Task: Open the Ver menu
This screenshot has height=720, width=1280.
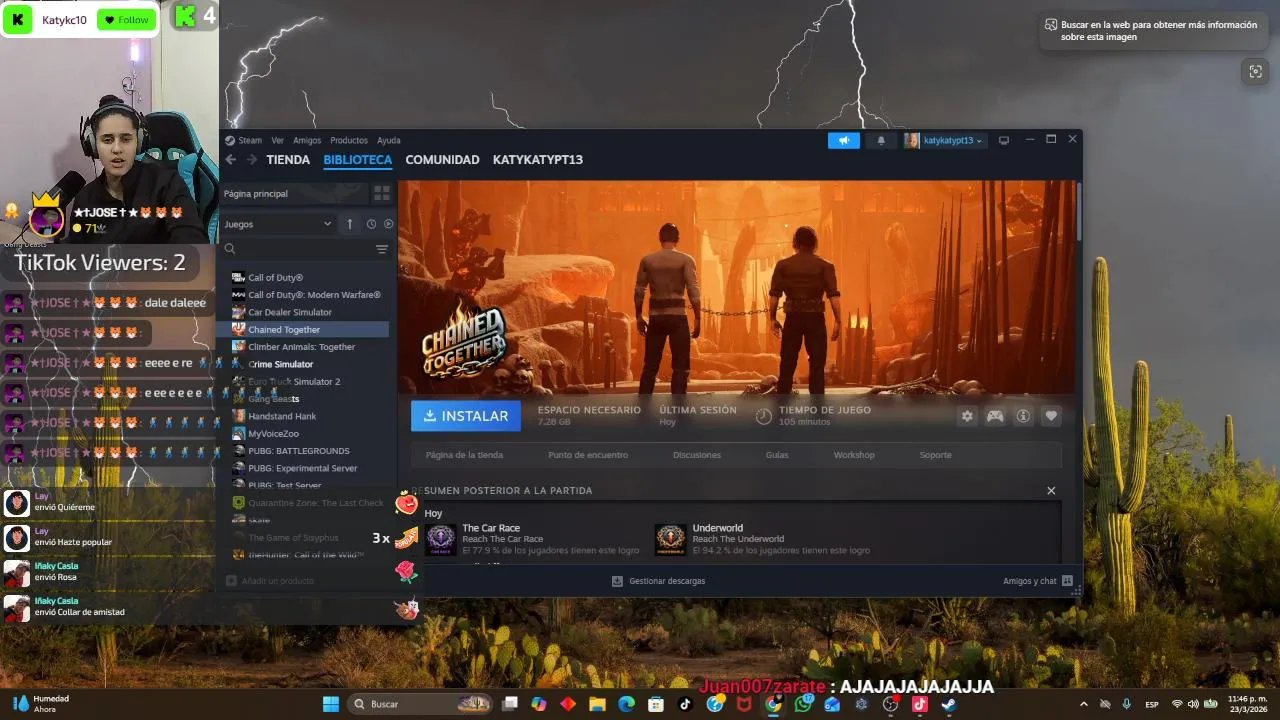Action: tap(277, 141)
